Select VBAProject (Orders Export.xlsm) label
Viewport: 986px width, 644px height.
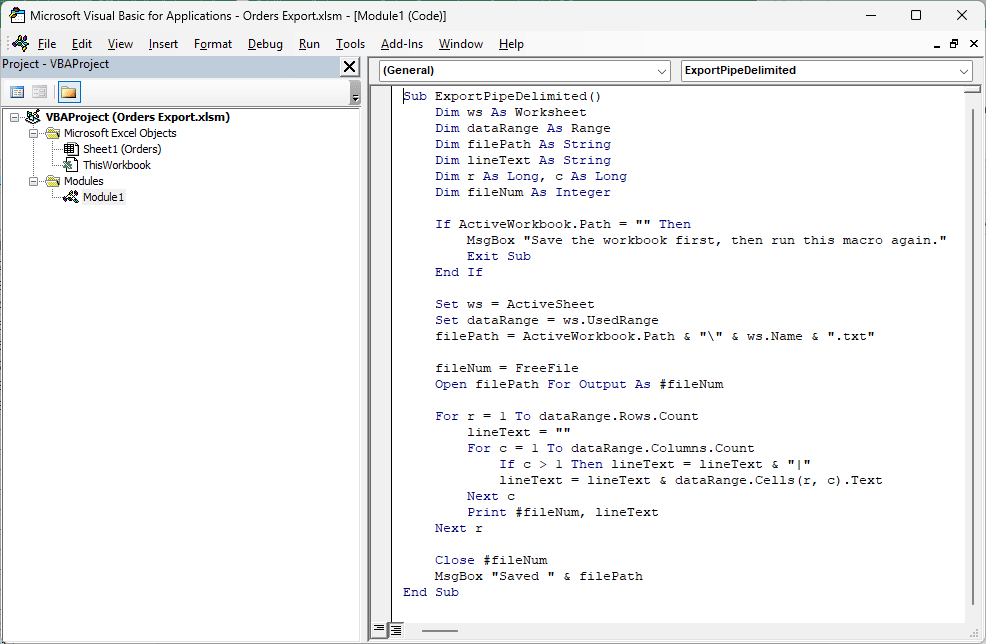point(138,117)
